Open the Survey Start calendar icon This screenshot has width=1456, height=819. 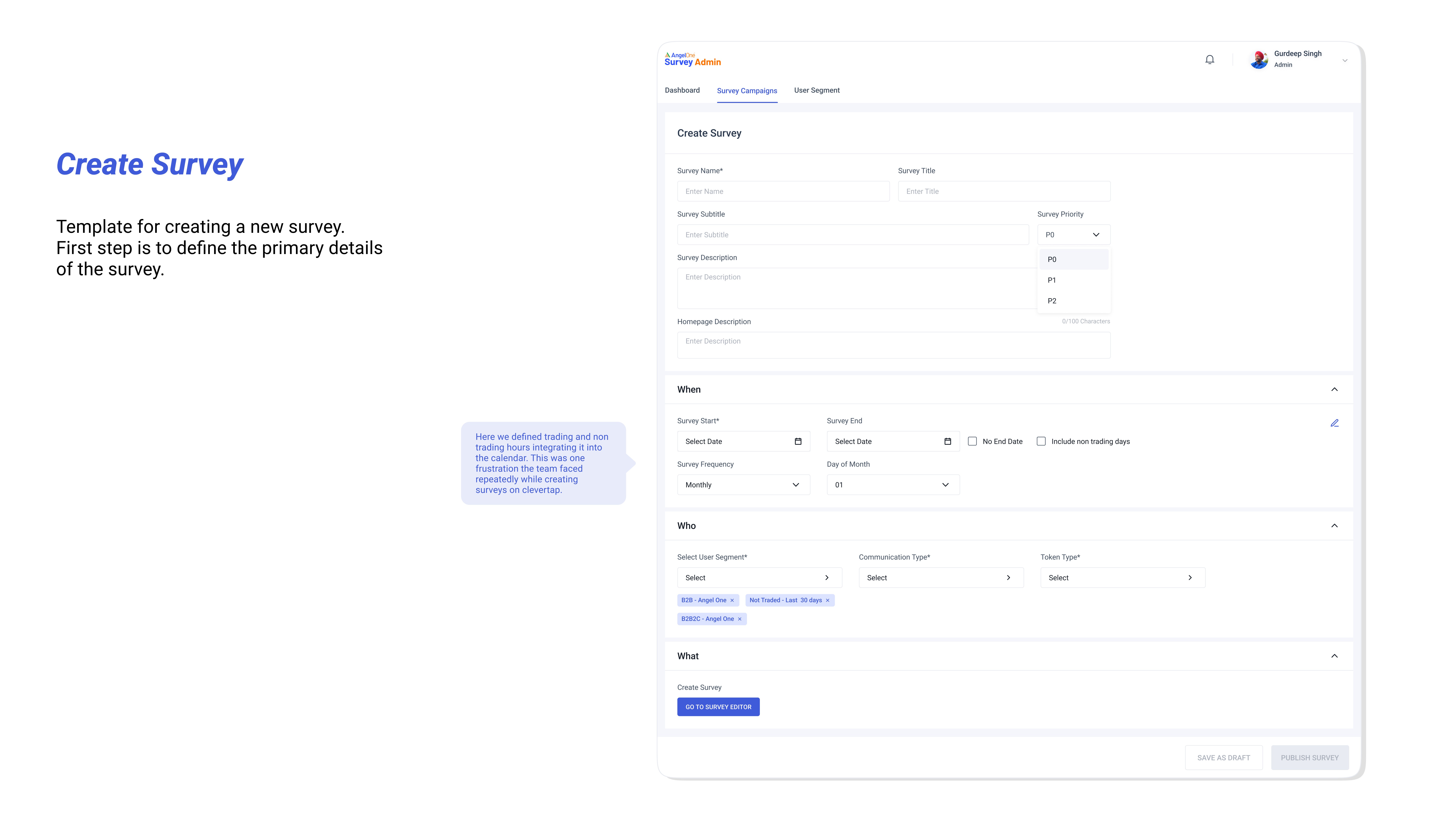point(798,441)
